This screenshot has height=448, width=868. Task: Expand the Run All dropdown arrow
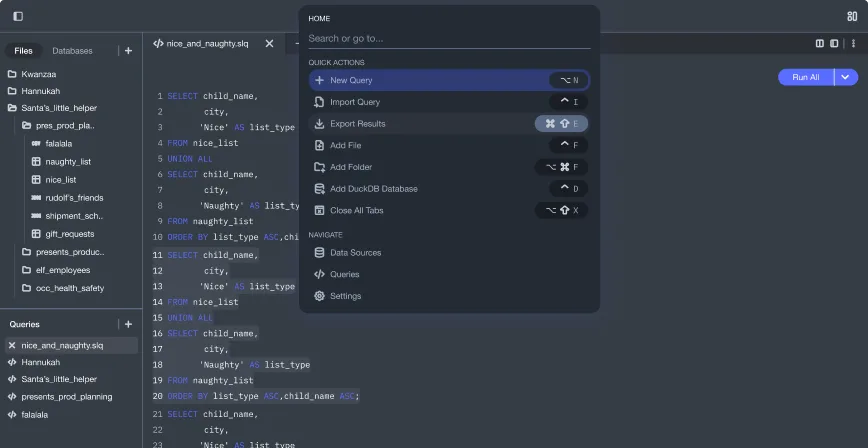tap(846, 77)
